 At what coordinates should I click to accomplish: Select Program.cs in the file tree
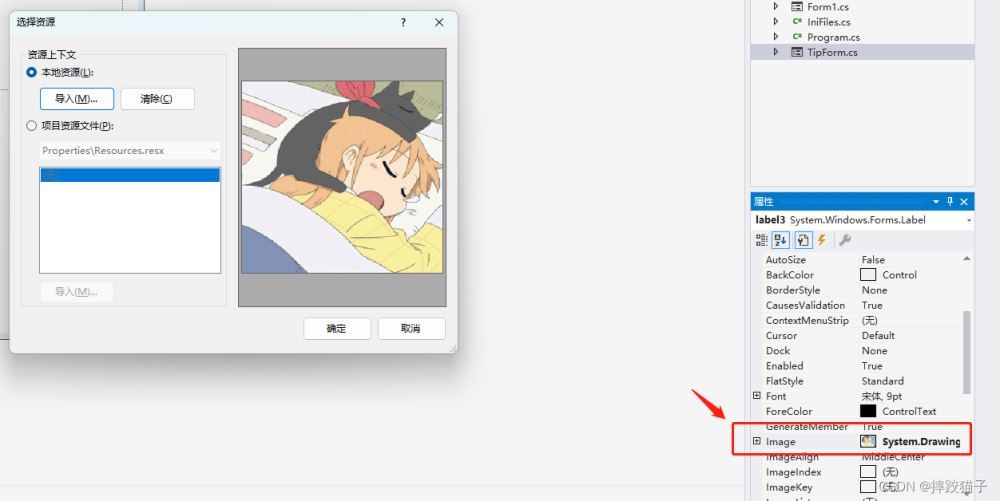click(834, 37)
